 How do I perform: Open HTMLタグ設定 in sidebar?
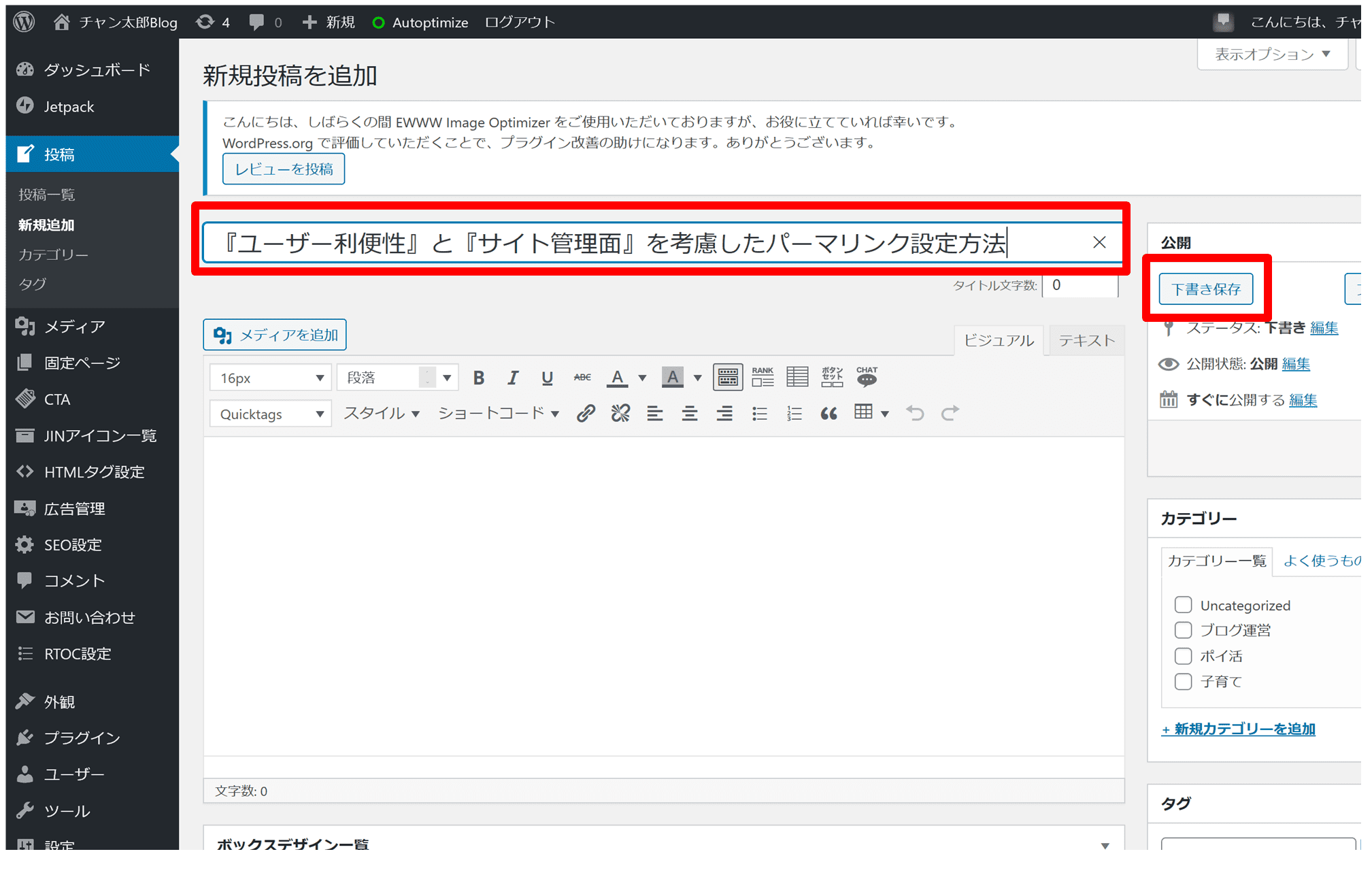(x=93, y=472)
